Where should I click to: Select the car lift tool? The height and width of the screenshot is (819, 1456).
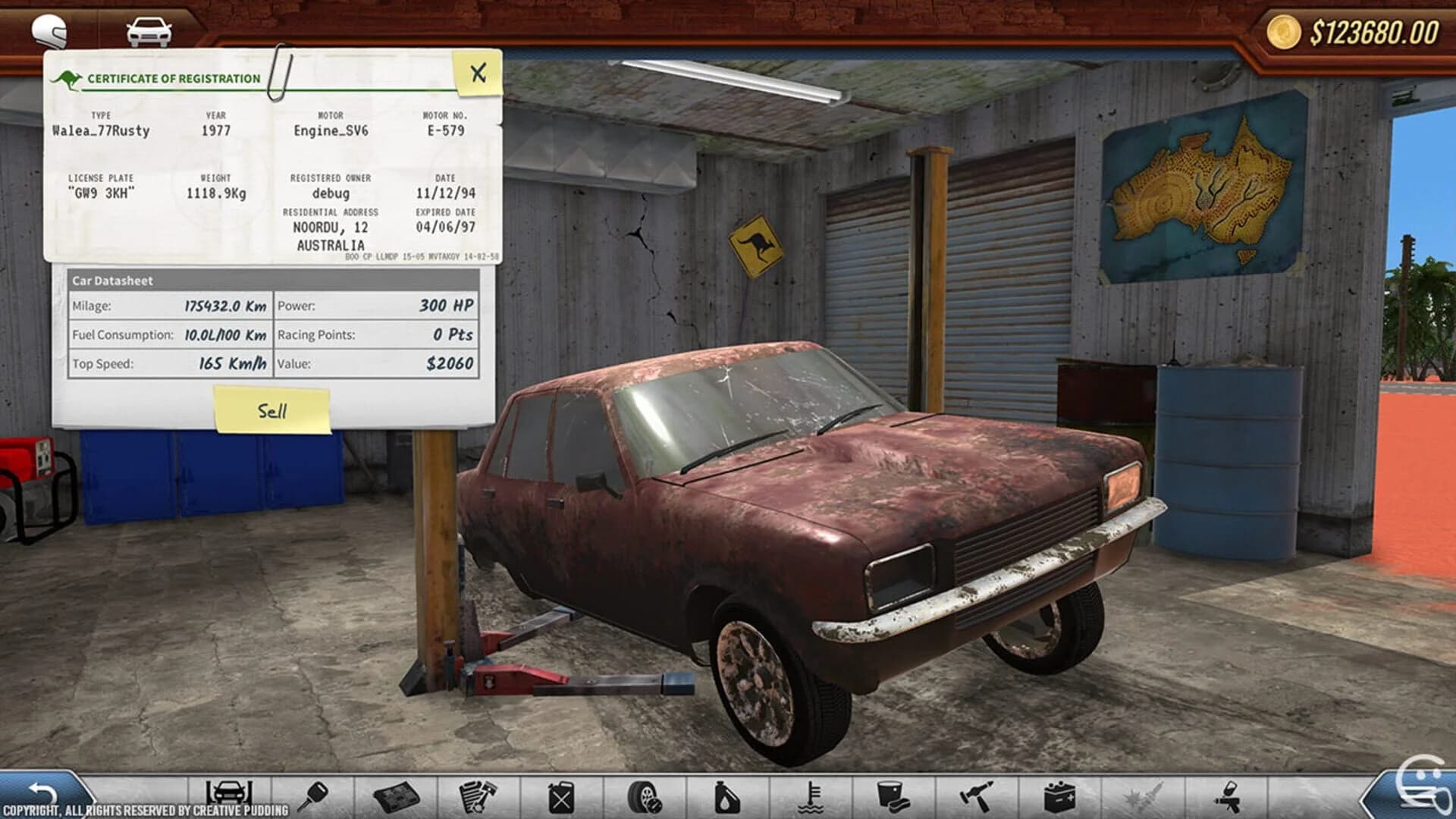[227, 794]
